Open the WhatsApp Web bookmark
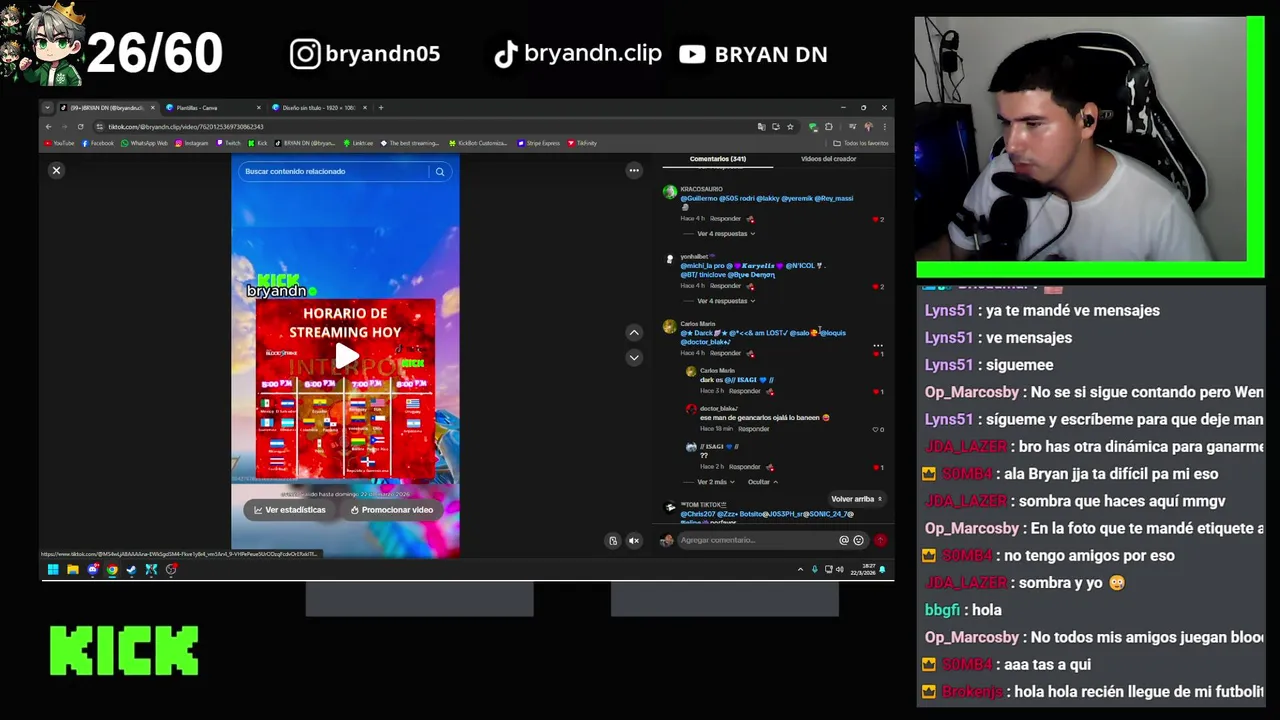 (x=144, y=143)
